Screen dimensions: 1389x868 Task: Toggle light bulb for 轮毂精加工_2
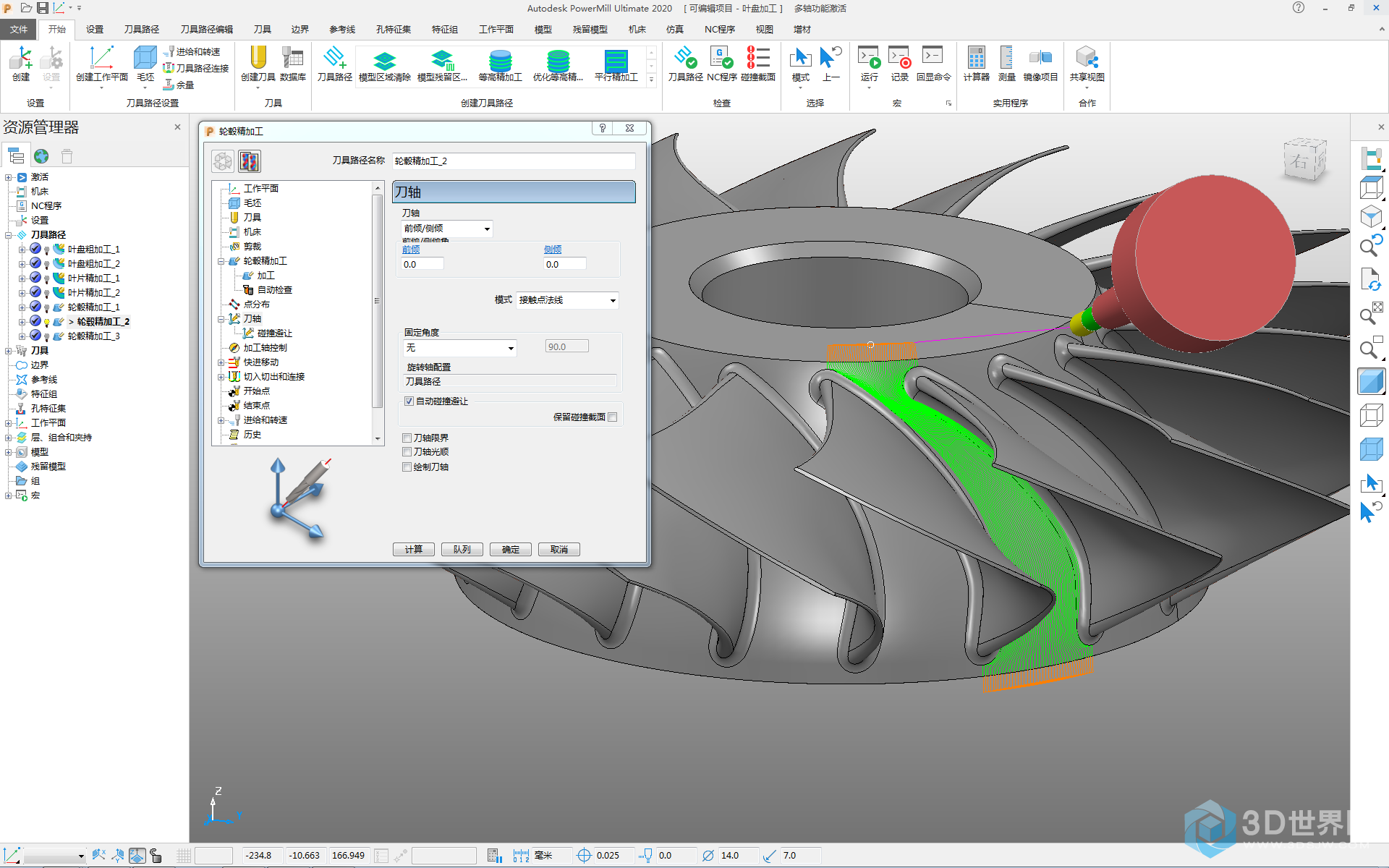click(x=47, y=323)
